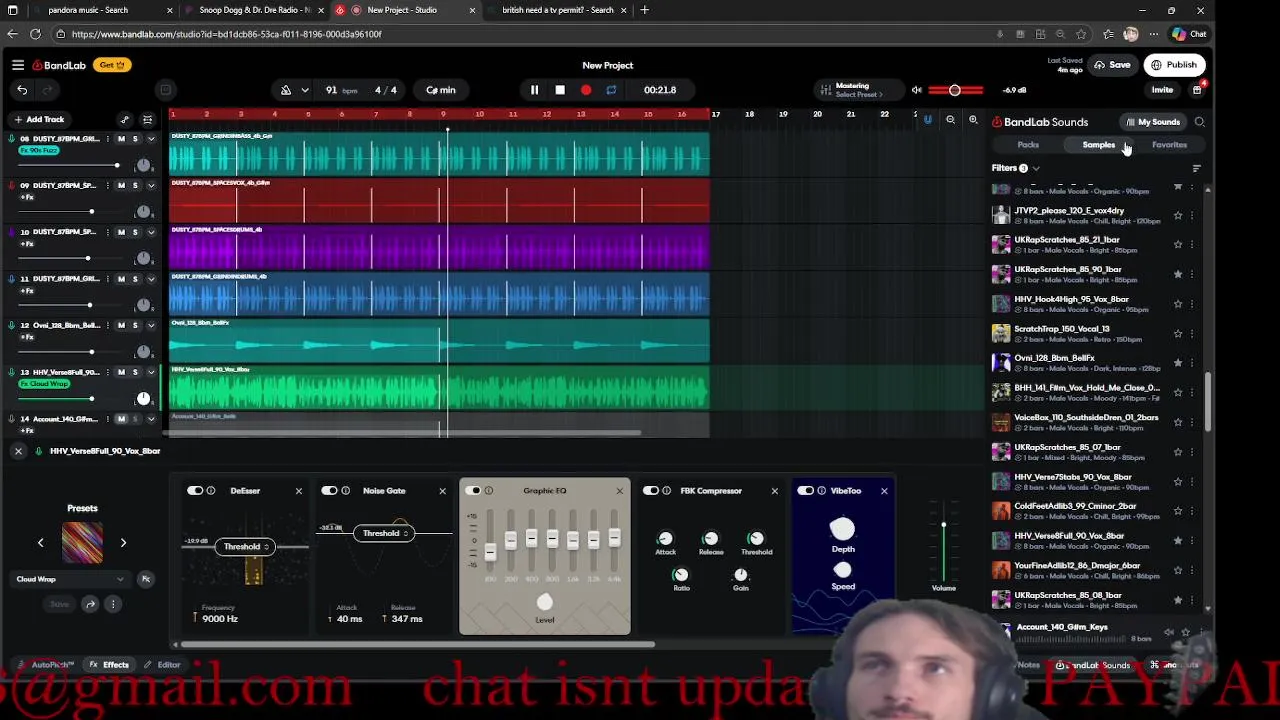This screenshot has width=1280, height=720.
Task: Toggle the VibeToo effect power switch
Action: pos(806,491)
